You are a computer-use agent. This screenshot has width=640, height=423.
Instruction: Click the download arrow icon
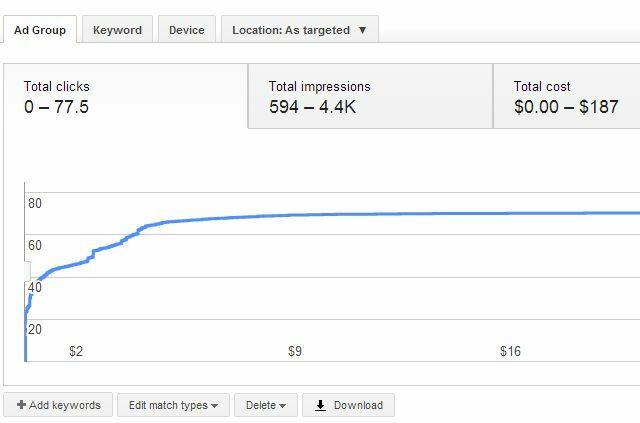pyautogui.click(x=320, y=405)
